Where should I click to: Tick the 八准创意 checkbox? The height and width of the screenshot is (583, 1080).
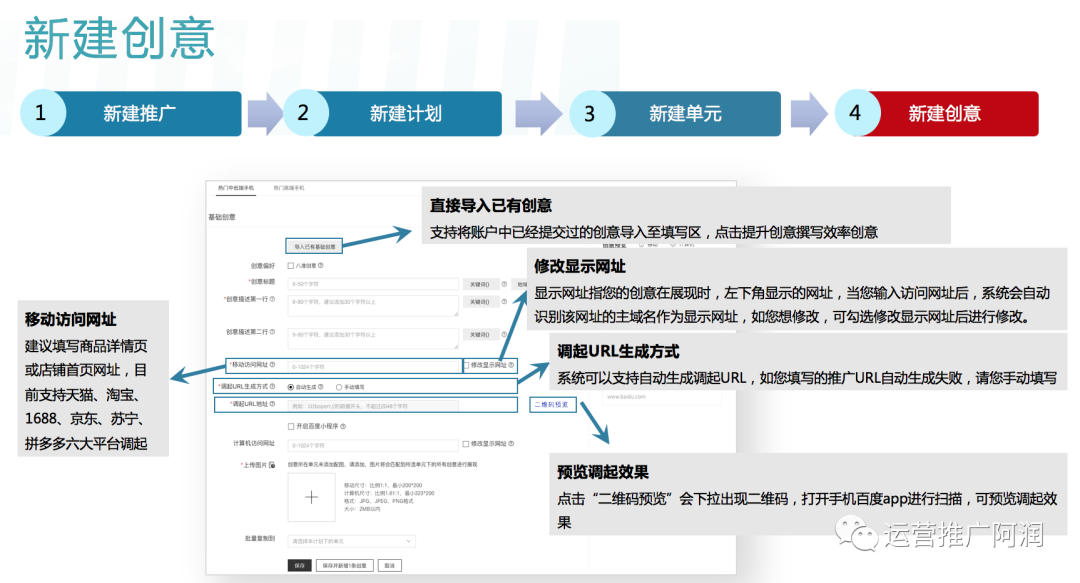[x=291, y=265]
